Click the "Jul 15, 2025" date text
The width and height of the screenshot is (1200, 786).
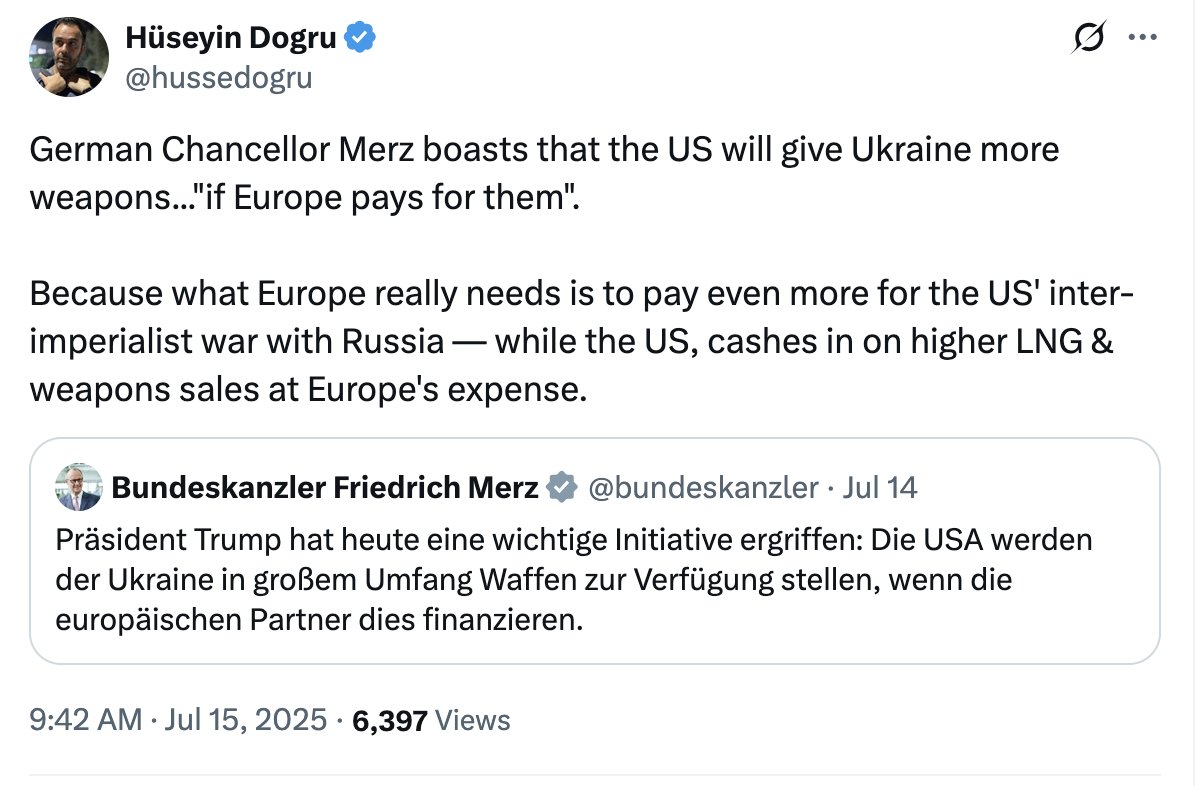tap(244, 719)
